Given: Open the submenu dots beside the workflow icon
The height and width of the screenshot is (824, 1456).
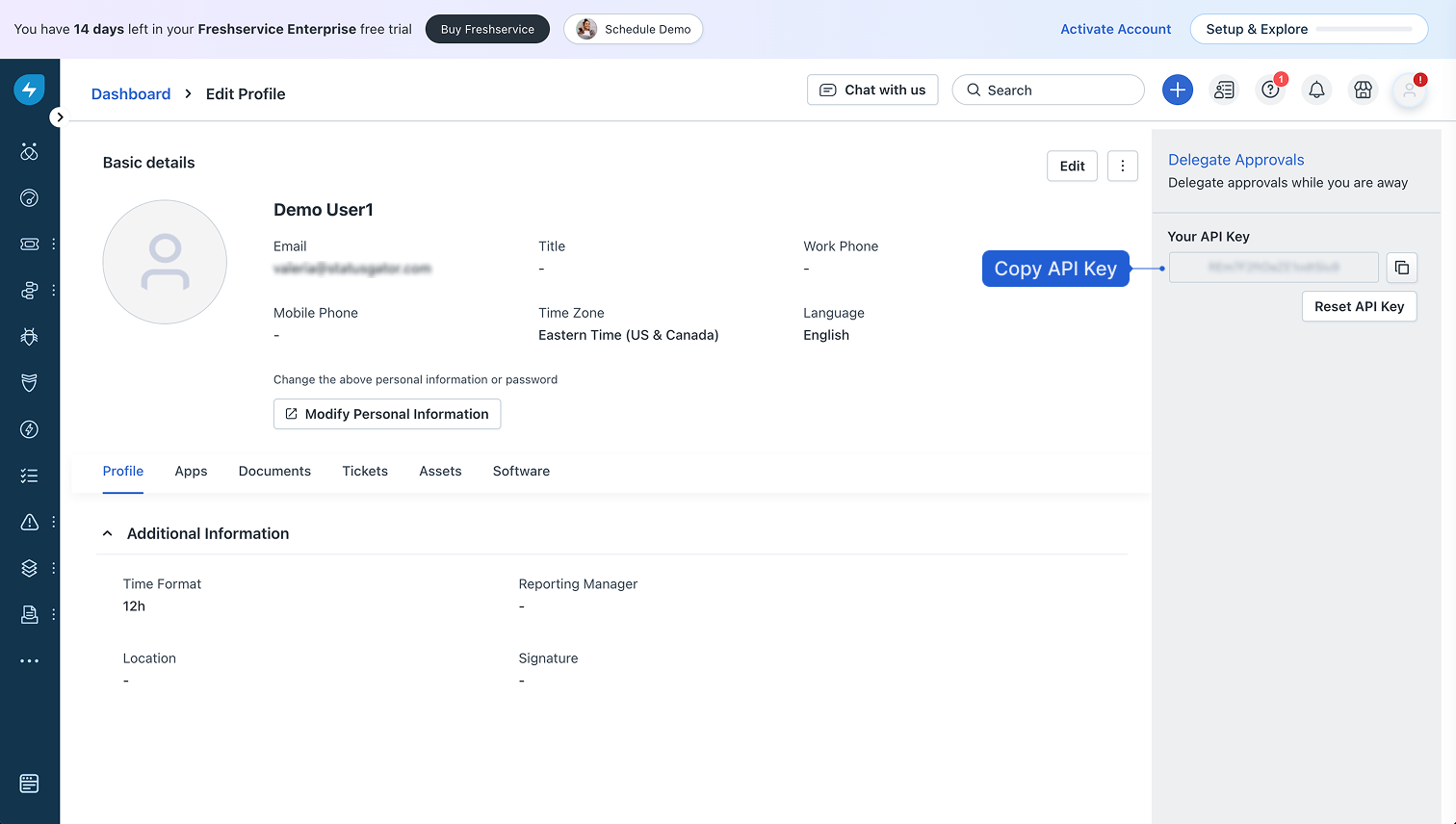Looking at the screenshot, I should tap(54, 291).
